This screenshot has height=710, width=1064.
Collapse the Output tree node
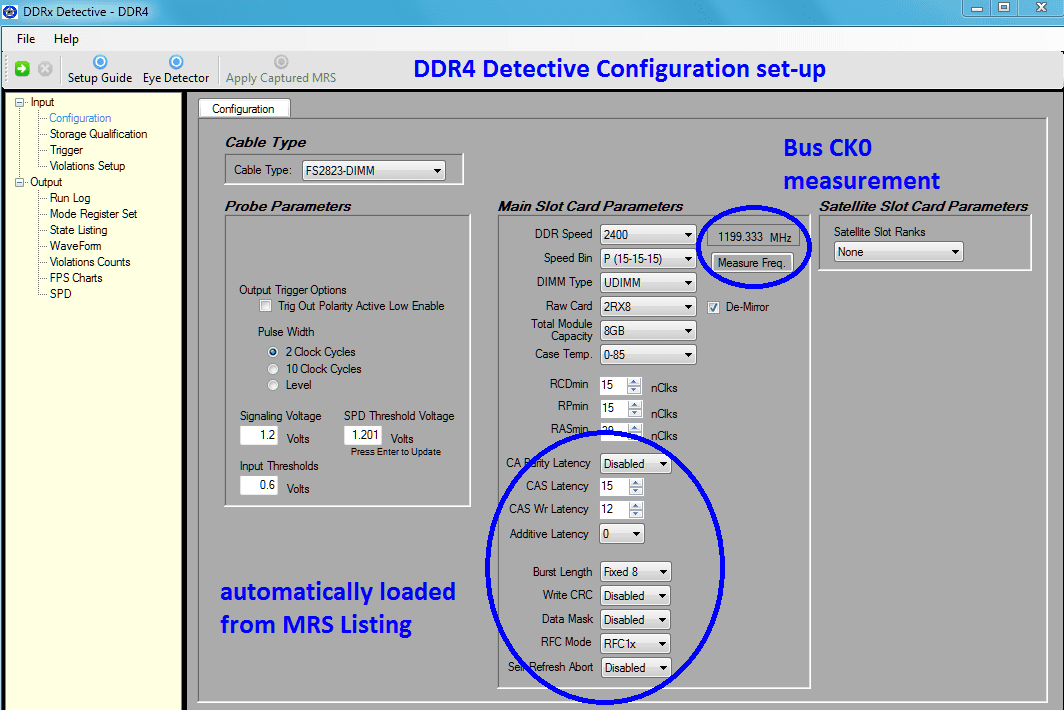[20, 182]
